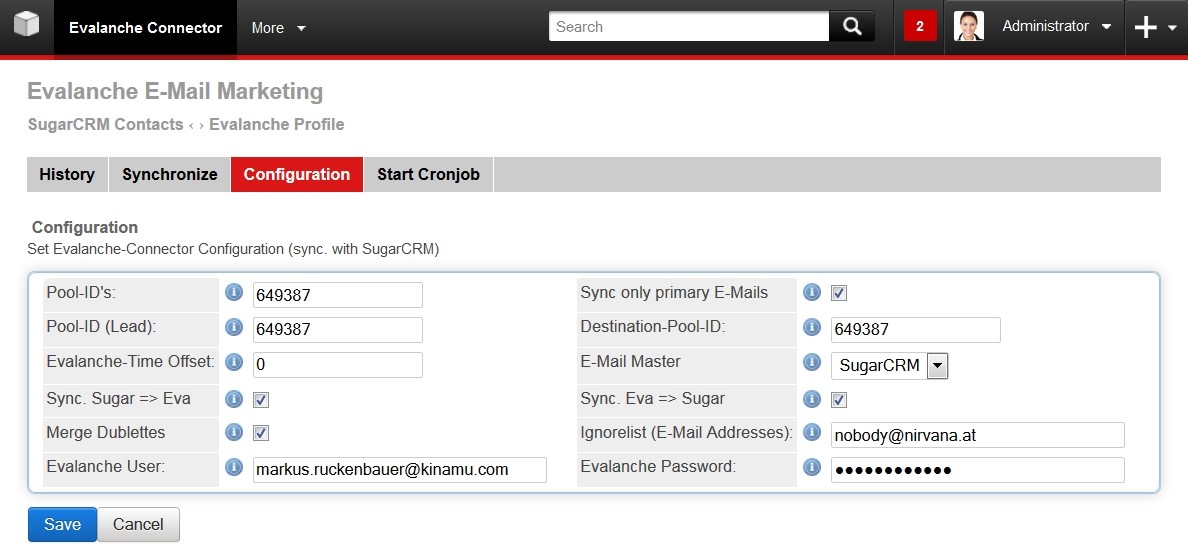Image resolution: width=1188 pixels, height=553 pixels.
Task: Click the Administrator avatar picture
Action: [968, 27]
